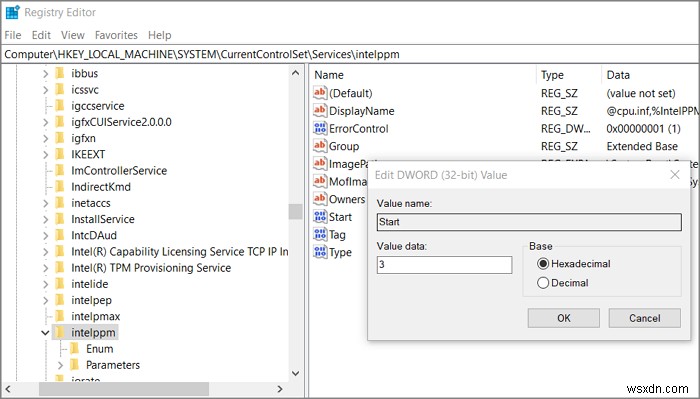The height and width of the screenshot is (399, 700).
Task: Click the IKEEXT folder icon
Action: click(60, 154)
